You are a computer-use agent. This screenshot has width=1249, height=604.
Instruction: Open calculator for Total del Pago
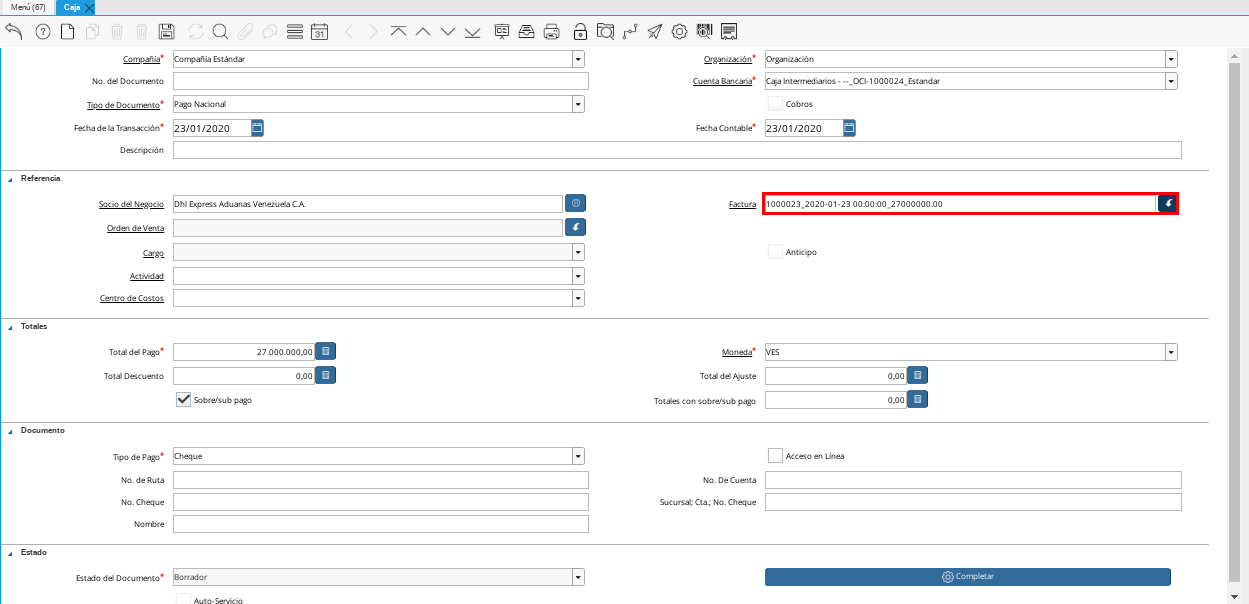pyautogui.click(x=326, y=351)
